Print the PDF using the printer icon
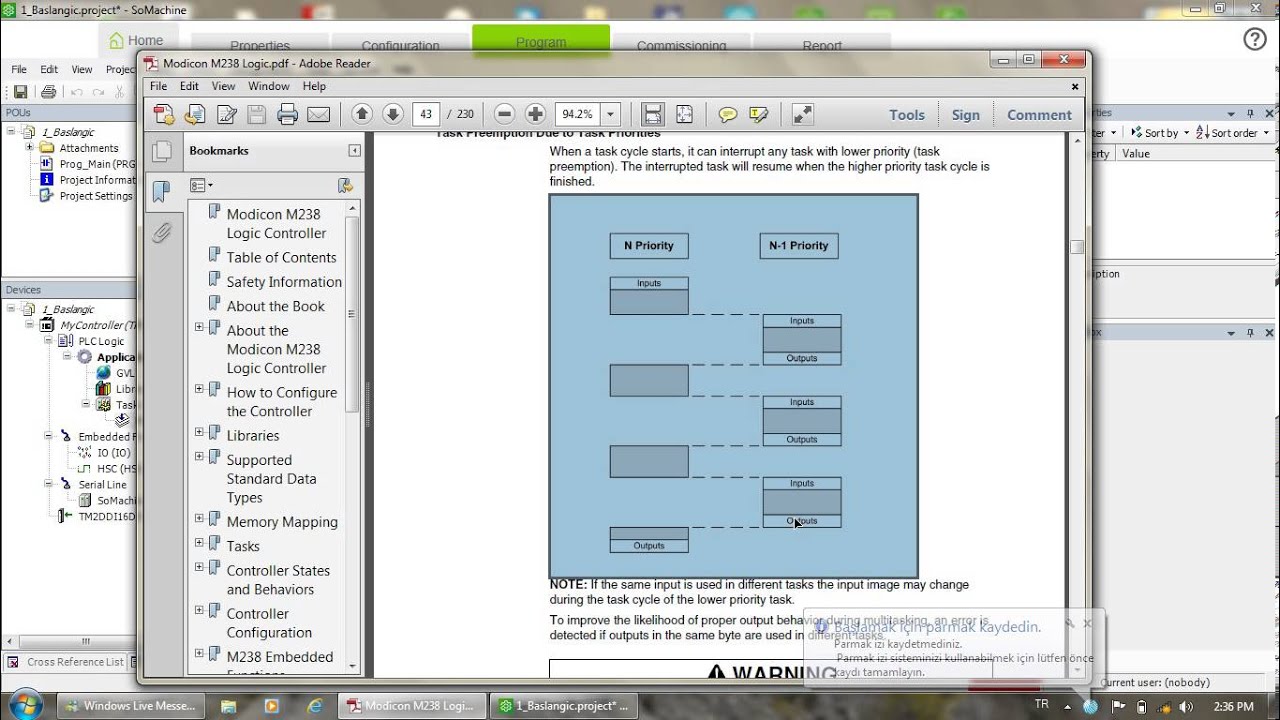Screen dimensions: 1280x720 click(x=288, y=114)
